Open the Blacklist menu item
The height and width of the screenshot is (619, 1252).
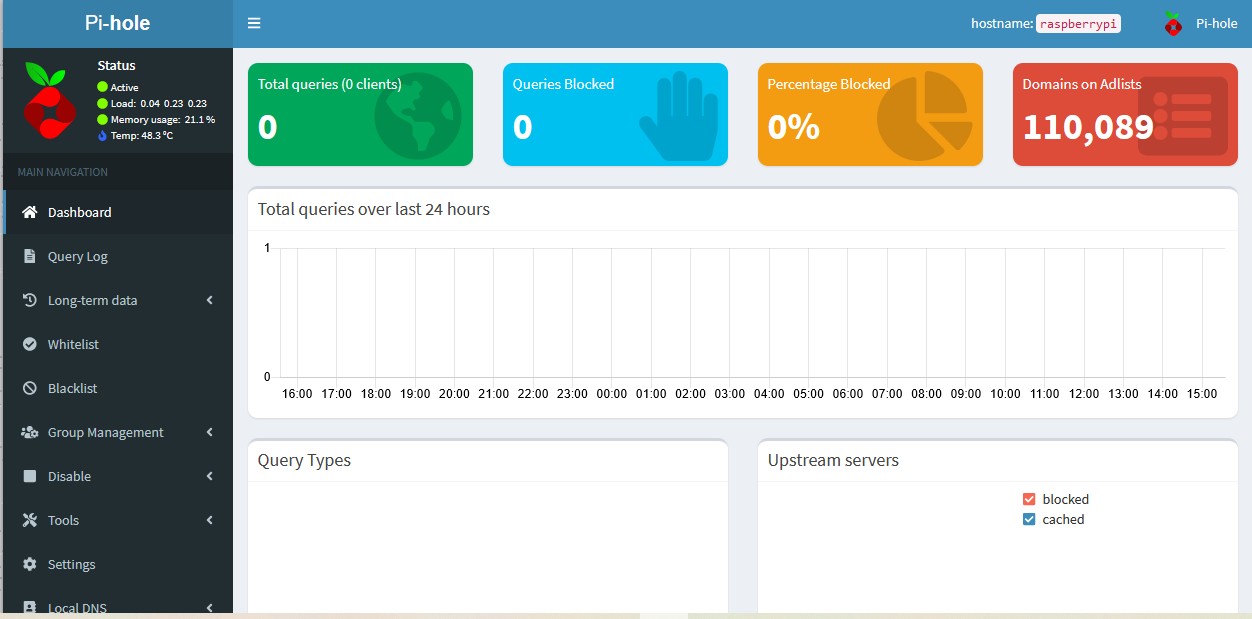coord(73,388)
